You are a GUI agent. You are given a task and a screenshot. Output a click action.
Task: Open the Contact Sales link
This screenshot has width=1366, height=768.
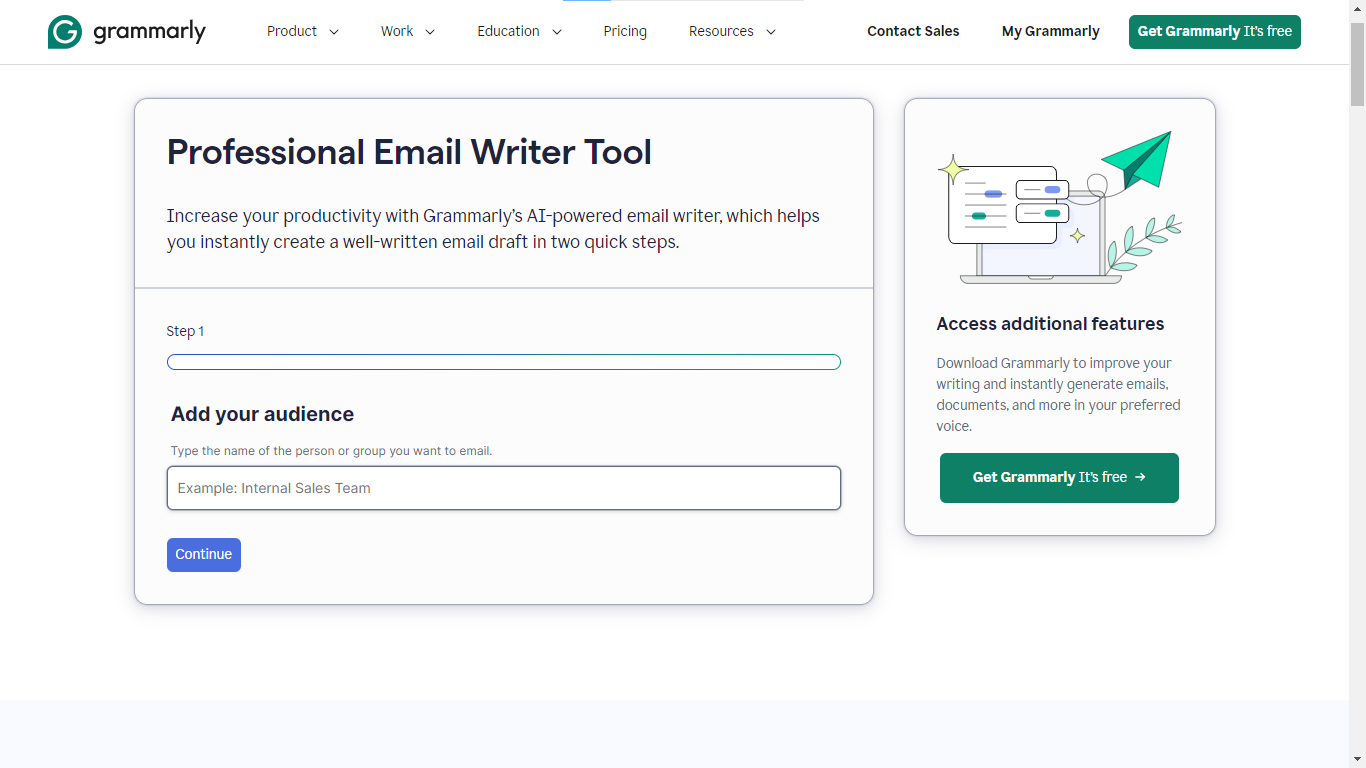tap(913, 31)
